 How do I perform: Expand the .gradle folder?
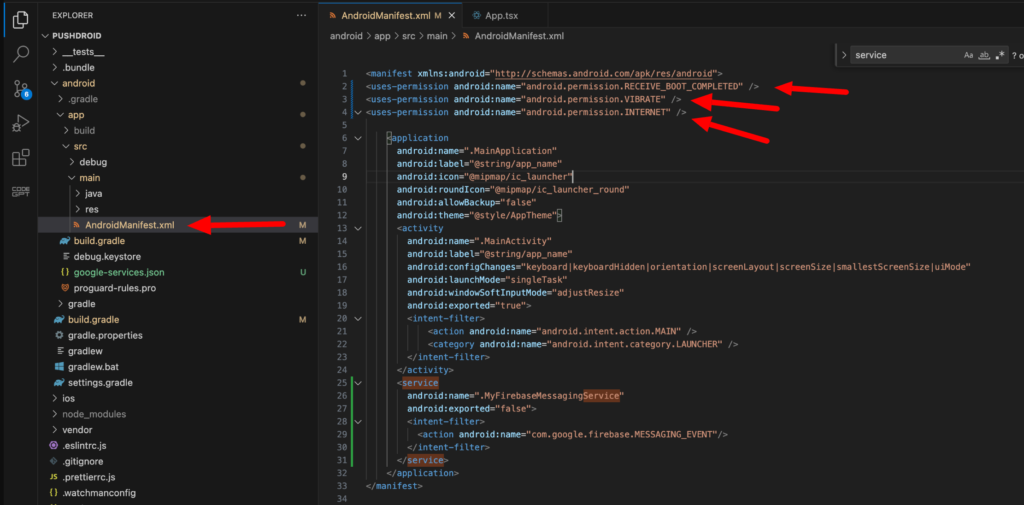tap(61, 99)
